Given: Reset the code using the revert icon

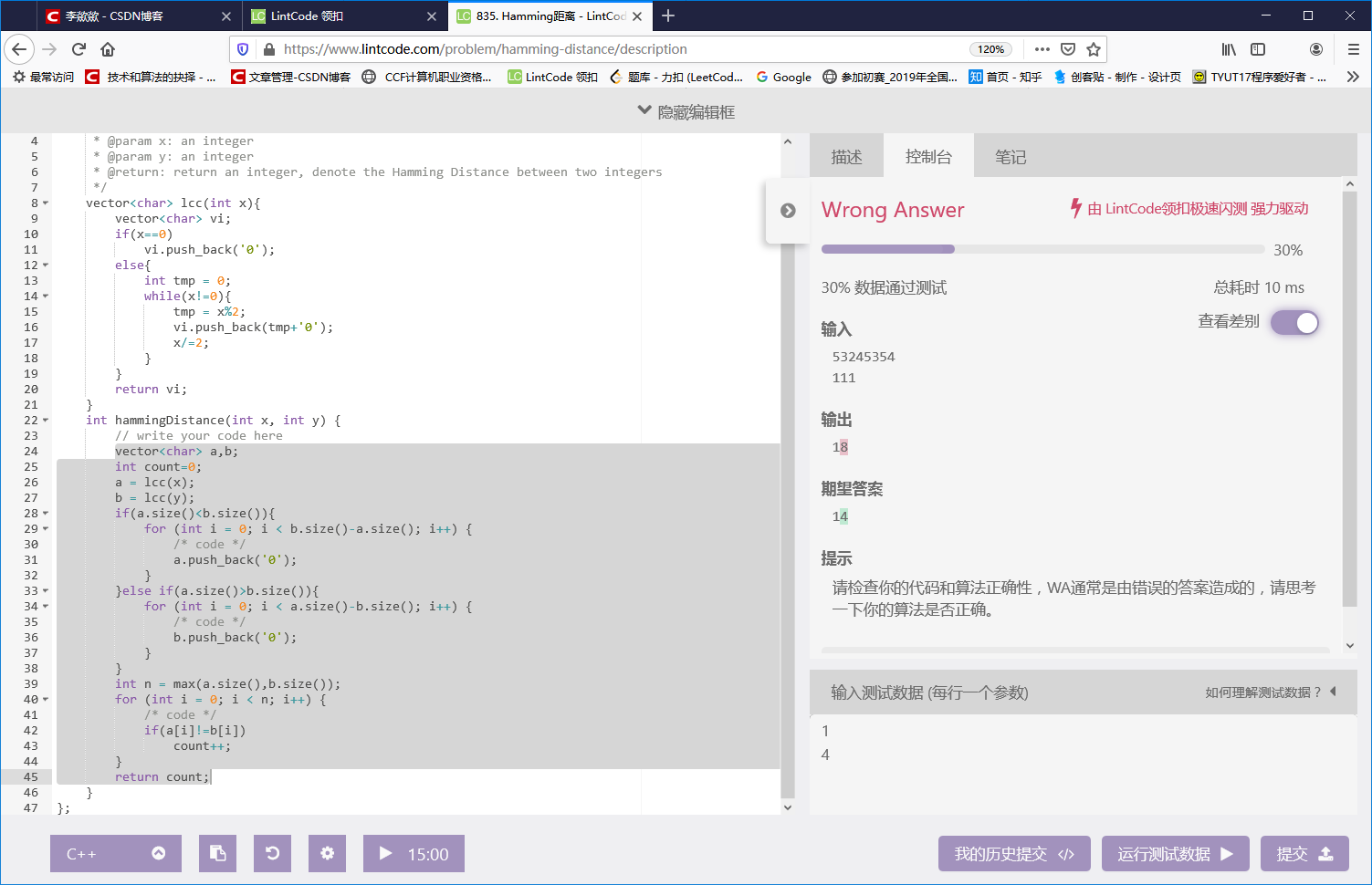Looking at the screenshot, I should tap(272, 853).
